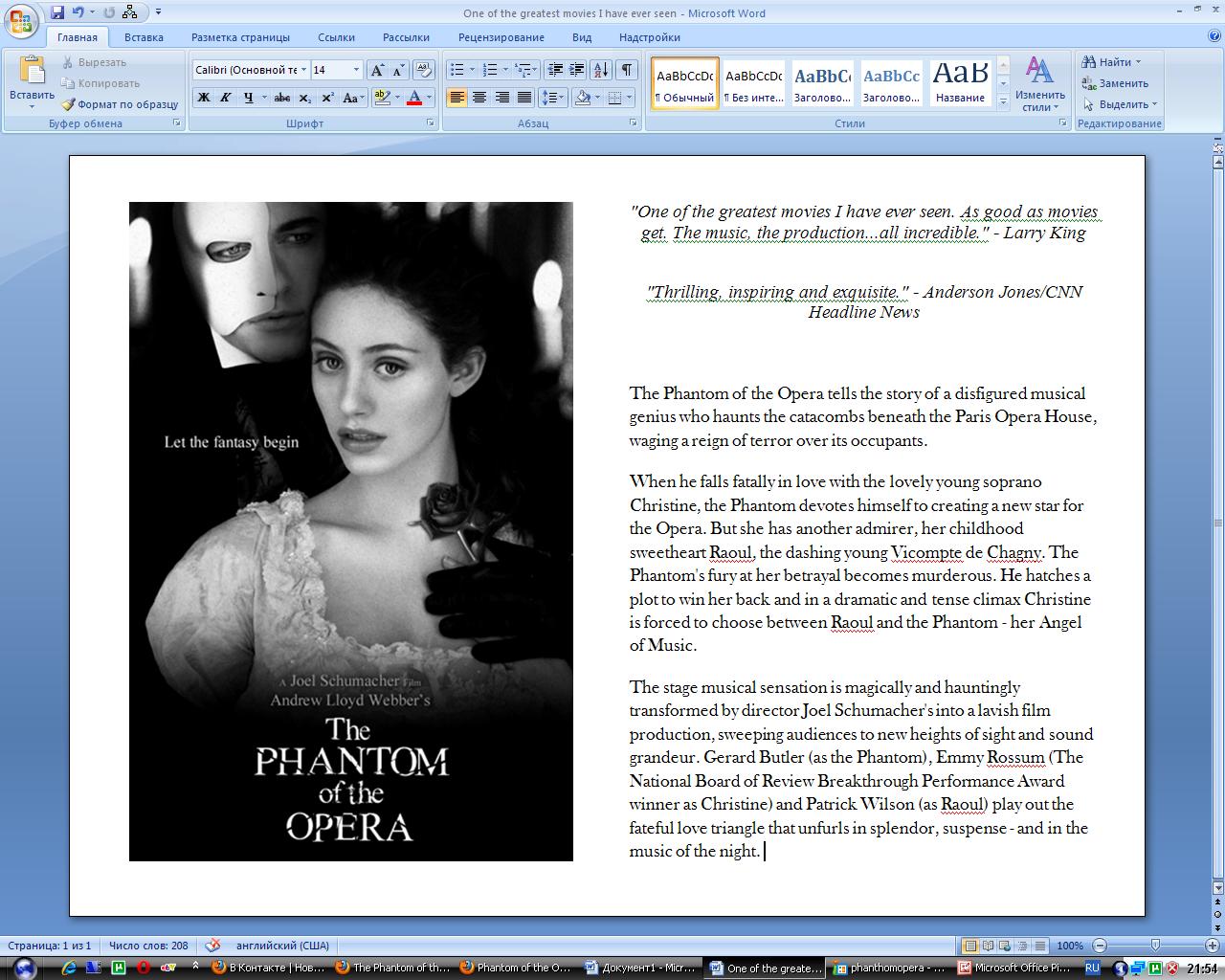The image size is (1225, 980).
Task: Click the spell check icon in the status bar
Action: [212, 946]
